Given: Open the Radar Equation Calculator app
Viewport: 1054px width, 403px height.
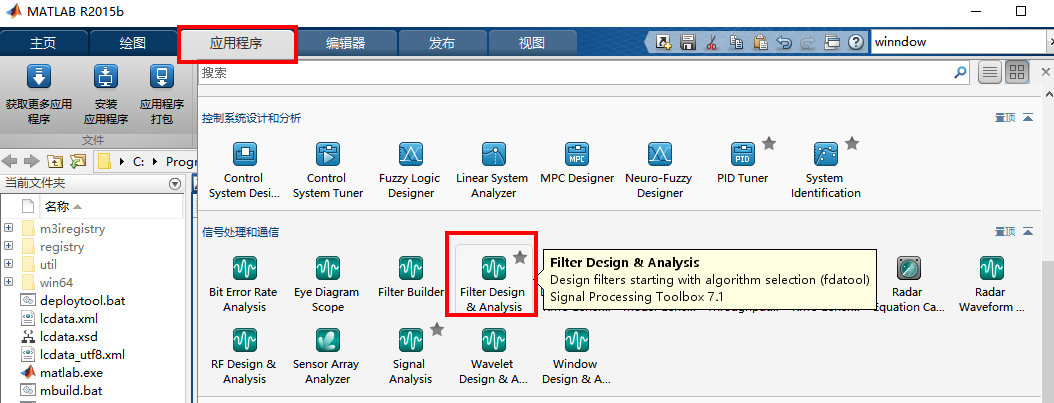Looking at the screenshot, I should point(909,284).
